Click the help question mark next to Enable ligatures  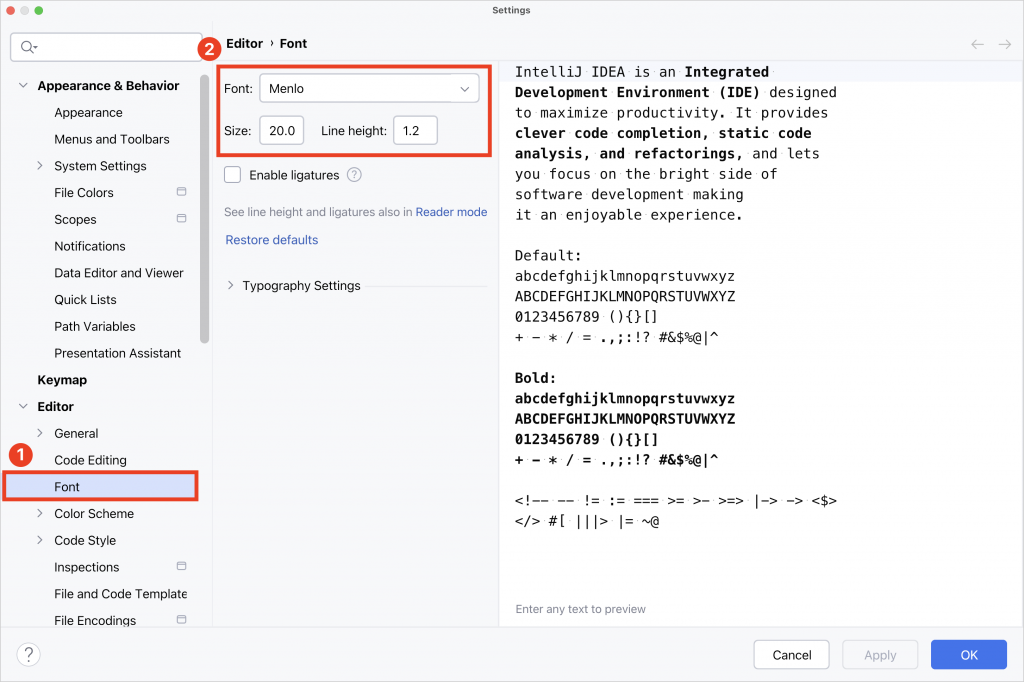[354, 175]
